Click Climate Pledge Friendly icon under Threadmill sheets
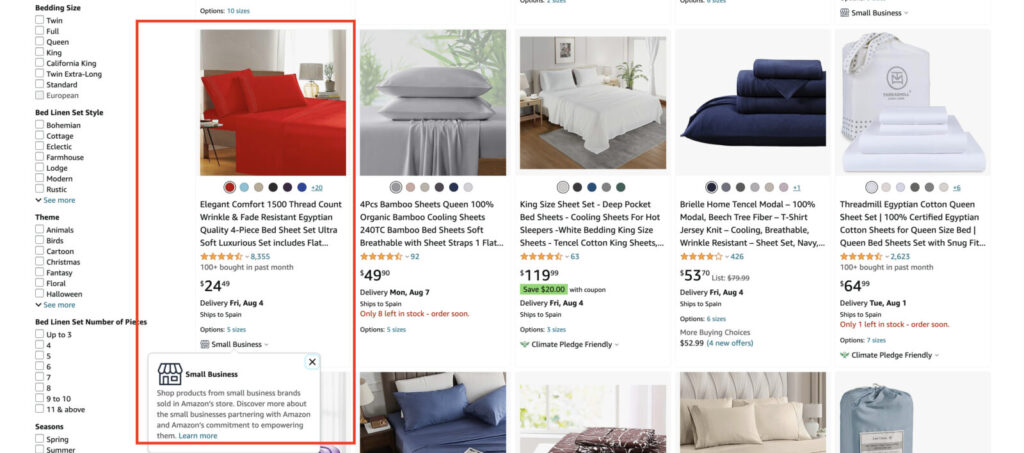 (x=844, y=355)
